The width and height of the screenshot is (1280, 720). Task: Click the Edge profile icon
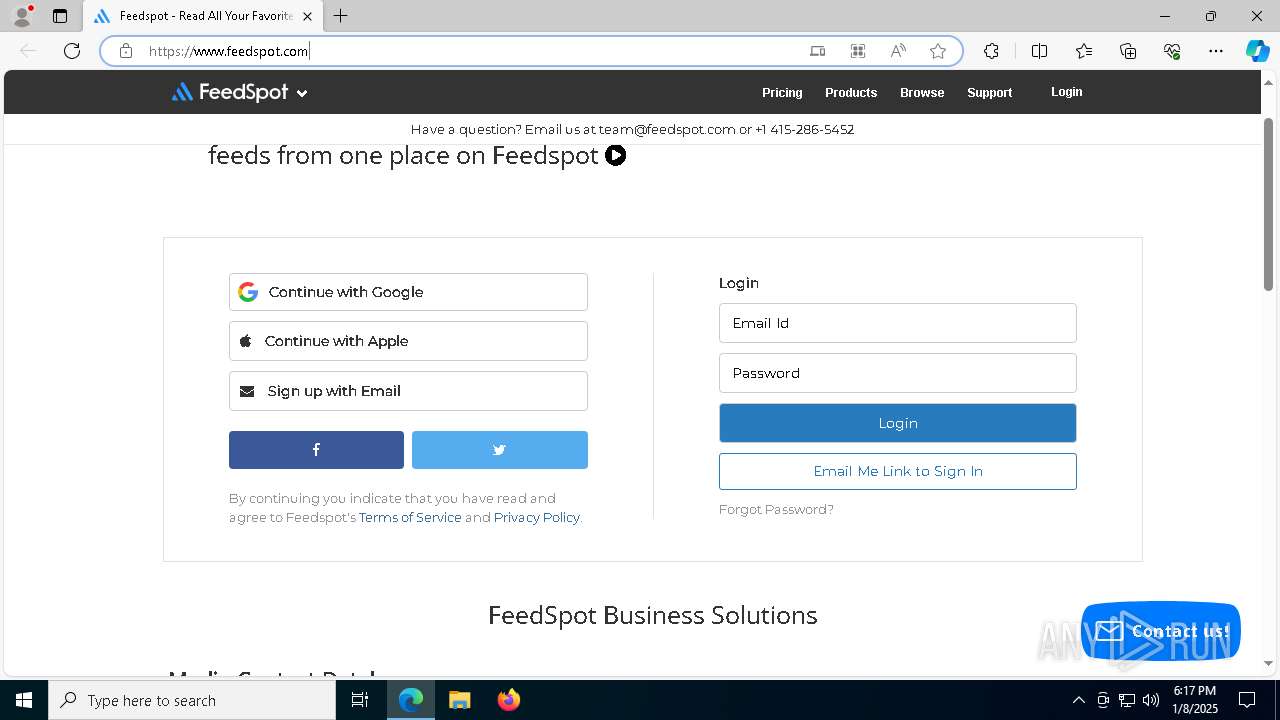(22, 16)
